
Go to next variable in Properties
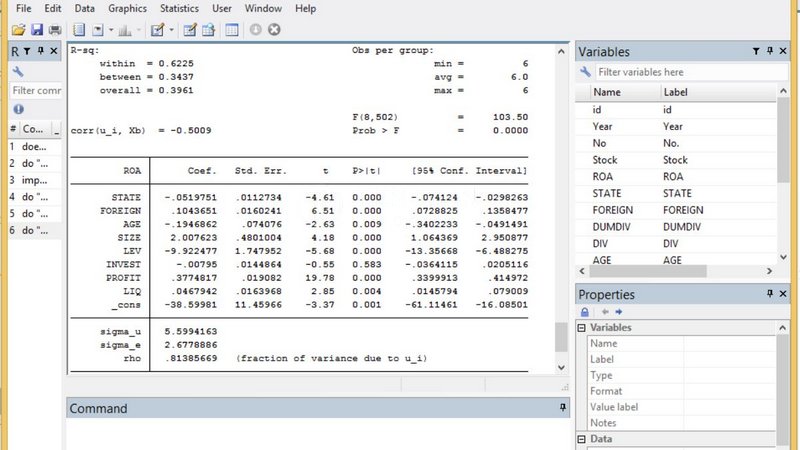[618, 312]
